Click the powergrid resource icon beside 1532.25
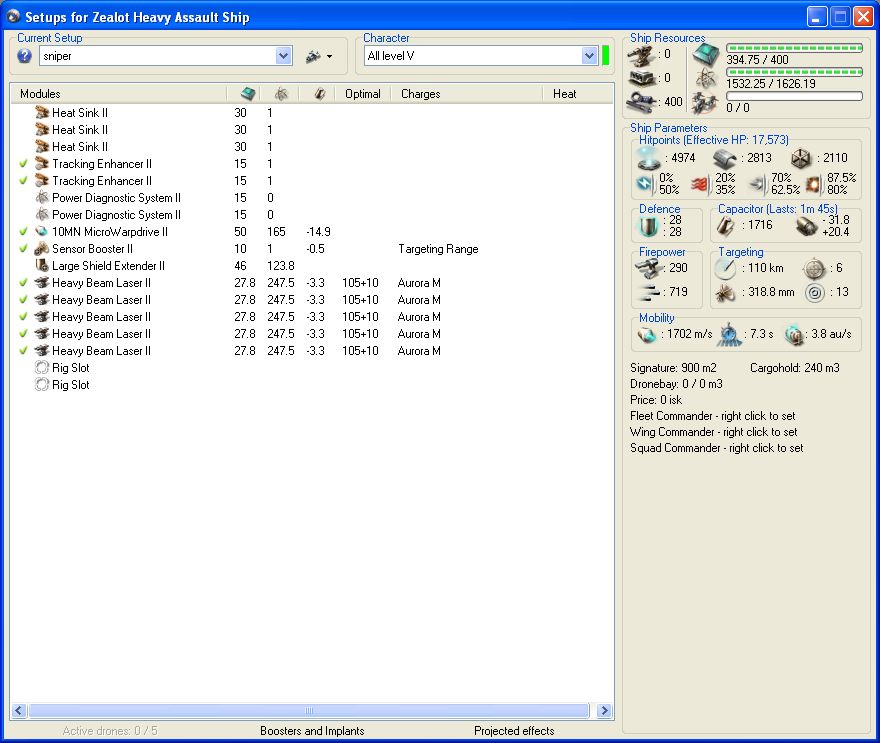 pos(705,79)
